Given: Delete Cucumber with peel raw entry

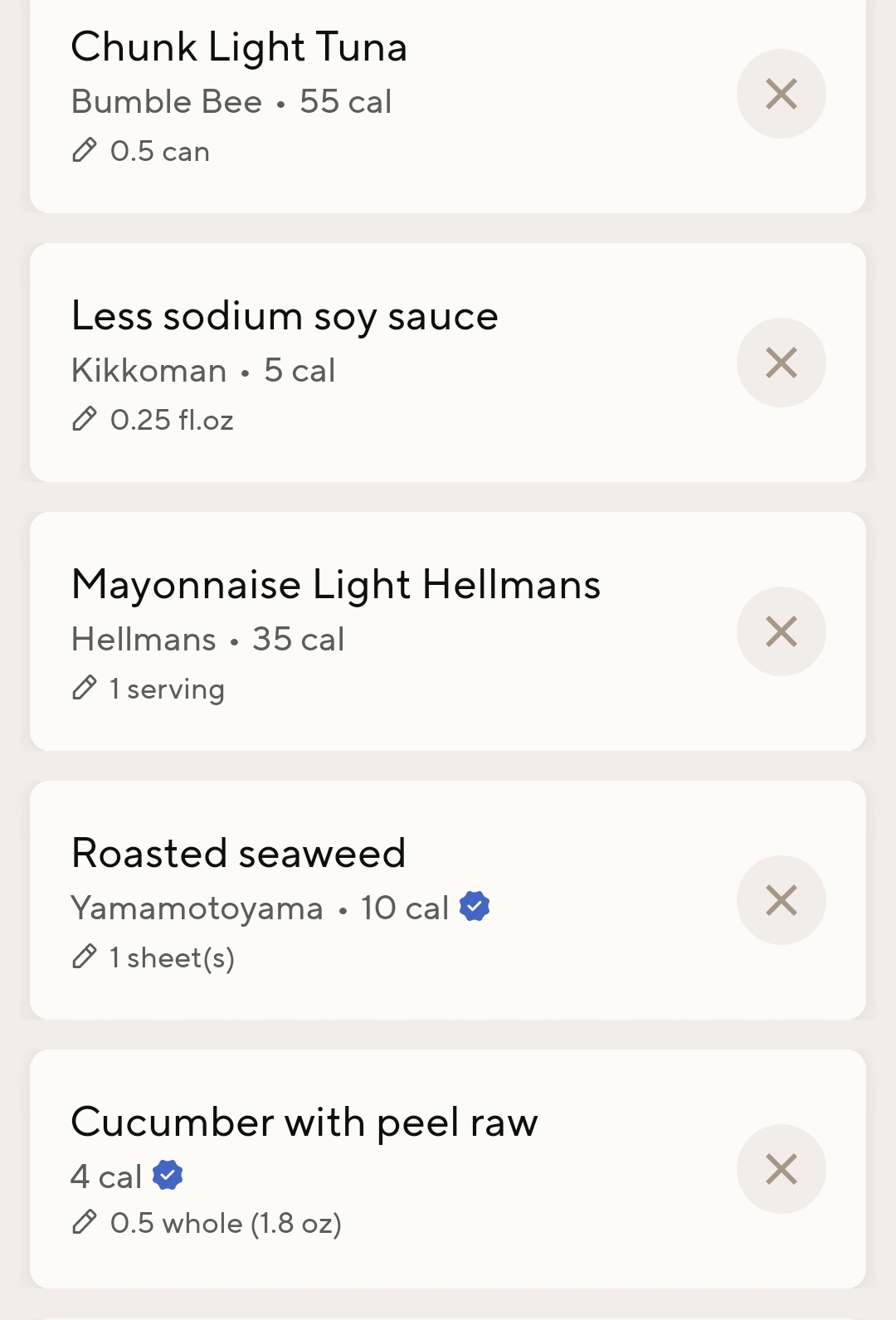Looking at the screenshot, I should [782, 1169].
